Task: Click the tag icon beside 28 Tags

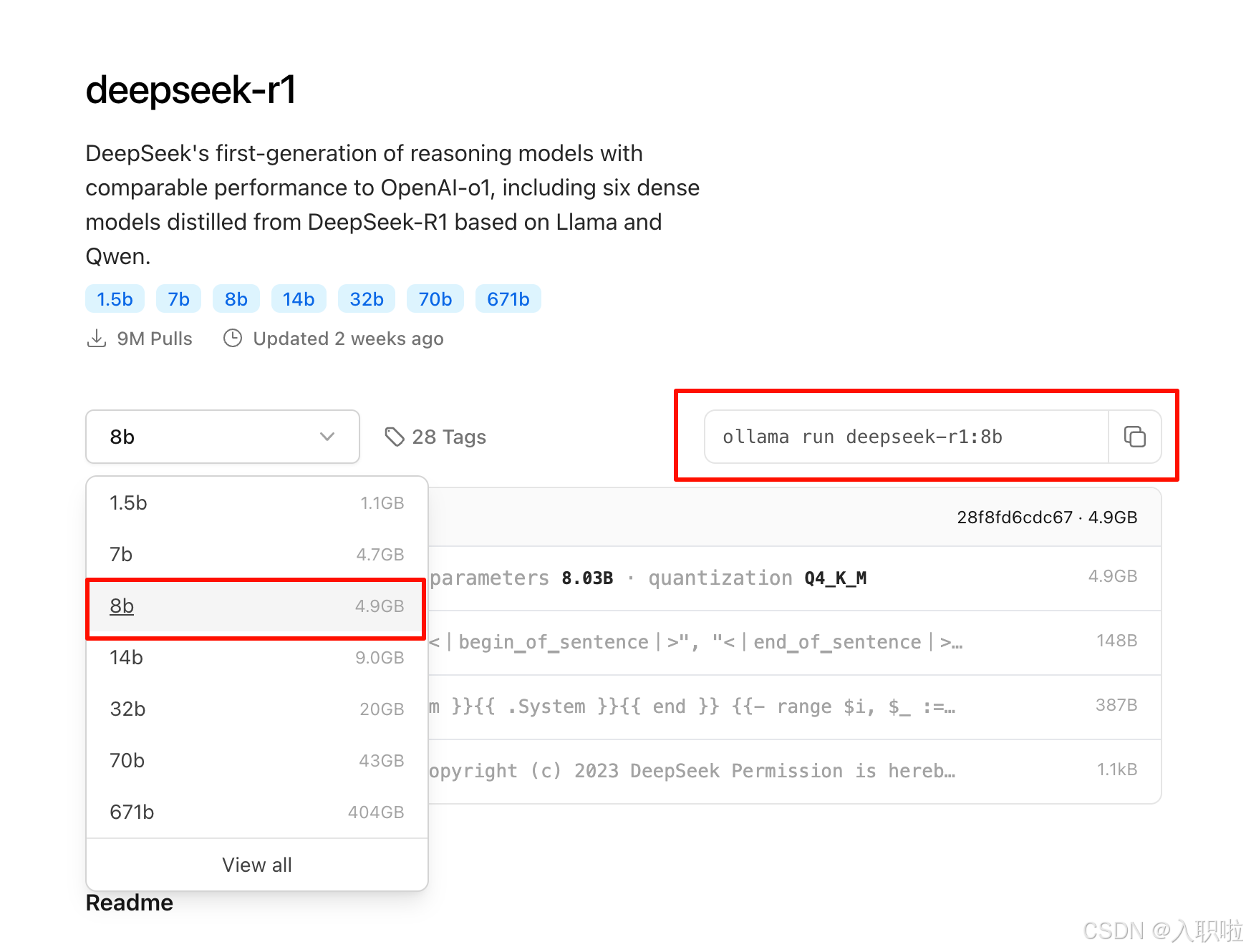Action: 395,437
